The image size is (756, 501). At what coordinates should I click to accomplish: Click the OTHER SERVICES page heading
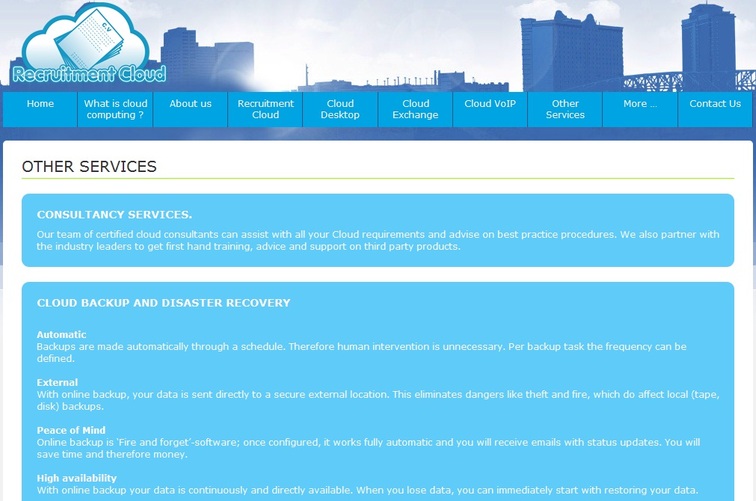click(89, 166)
